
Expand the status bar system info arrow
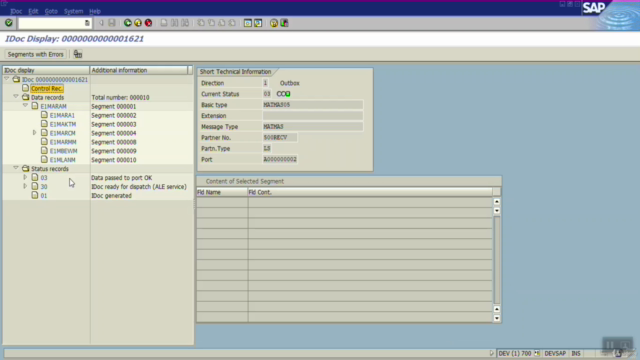491,353
